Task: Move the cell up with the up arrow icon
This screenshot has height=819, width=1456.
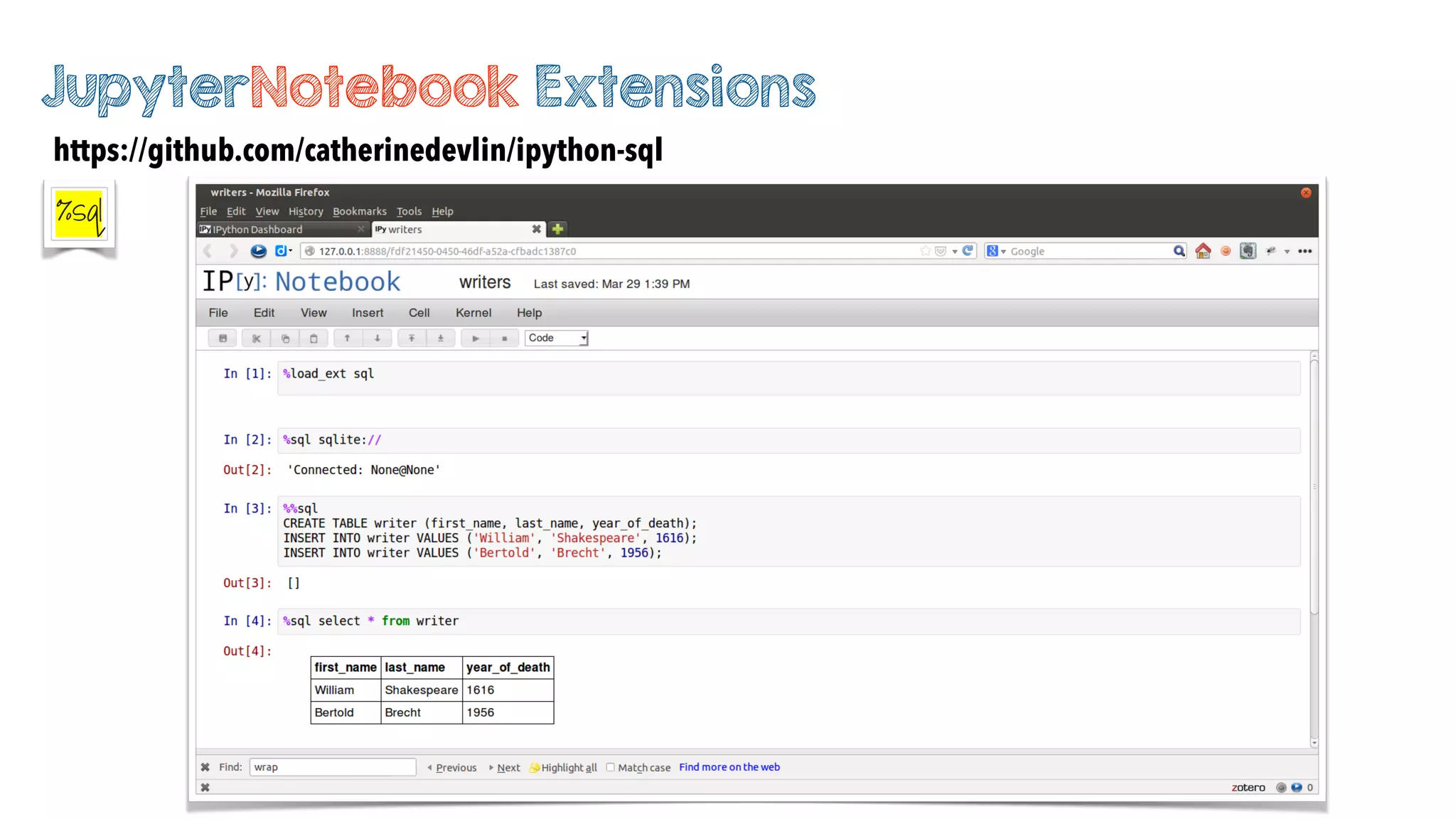Action: pos(348,338)
